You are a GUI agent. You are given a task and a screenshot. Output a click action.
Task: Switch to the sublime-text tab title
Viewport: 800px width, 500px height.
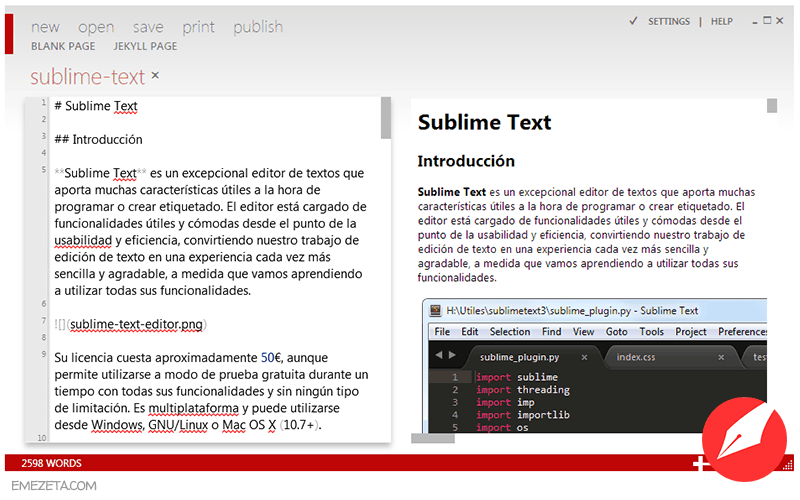pos(88,77)
